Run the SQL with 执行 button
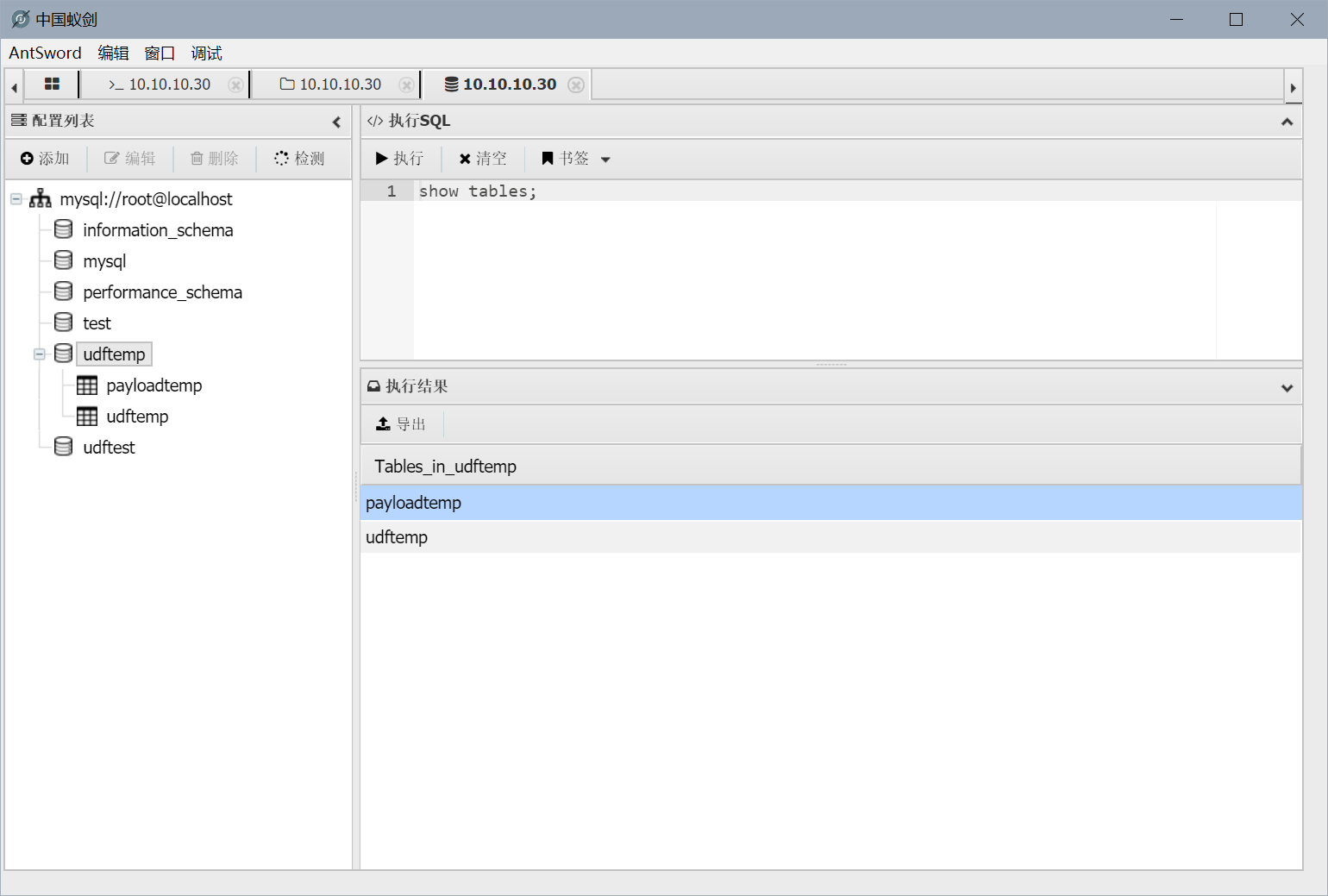This screenshot has height=896, width=1328. (x=400, y=159)
